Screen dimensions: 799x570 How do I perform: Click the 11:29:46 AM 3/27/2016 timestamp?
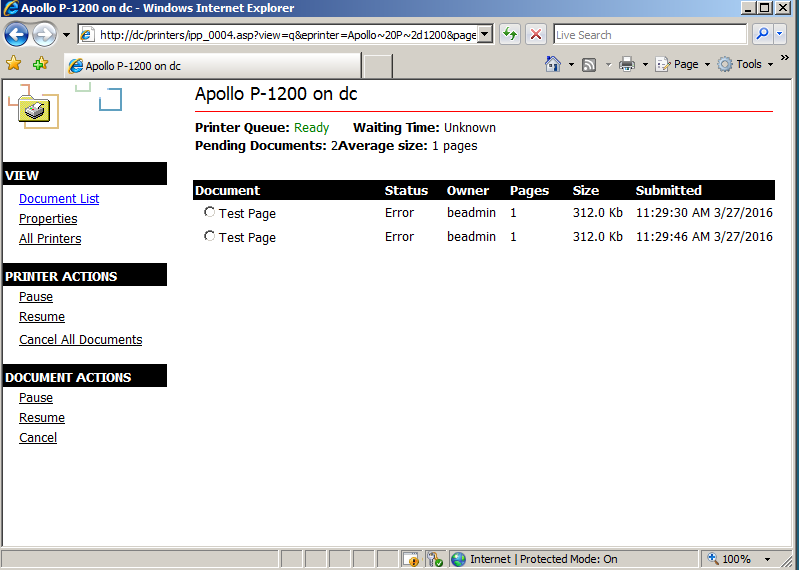704,237
